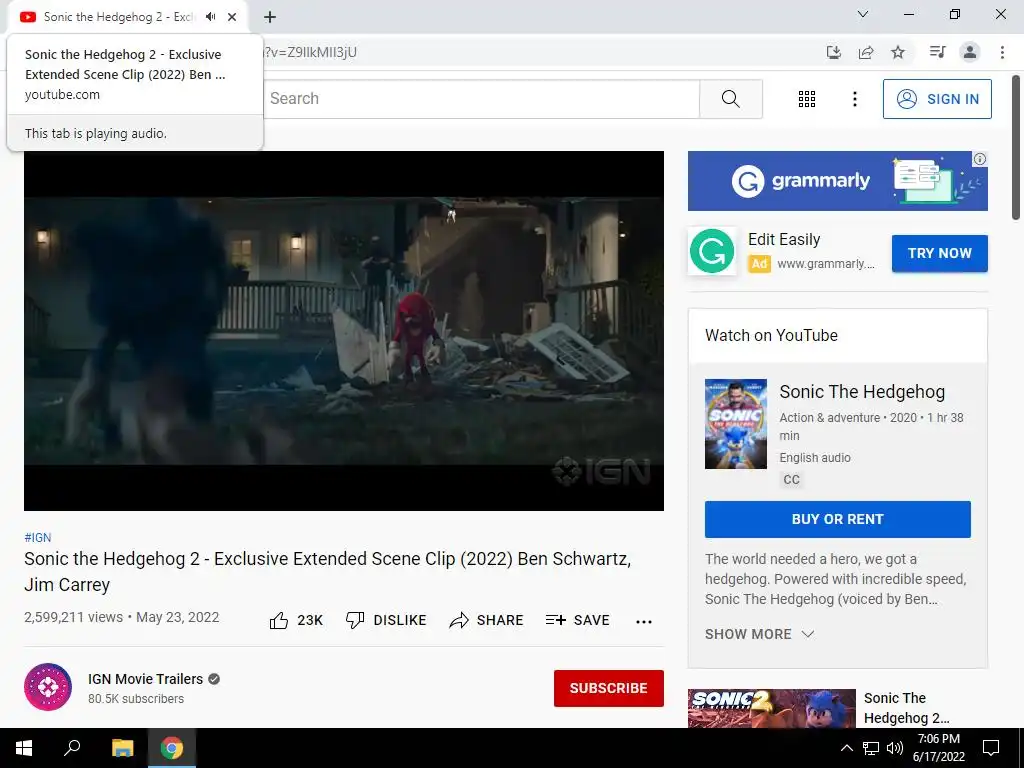Click the #IGN hashtag link
1024x768 pixels.
pos(37,537)
